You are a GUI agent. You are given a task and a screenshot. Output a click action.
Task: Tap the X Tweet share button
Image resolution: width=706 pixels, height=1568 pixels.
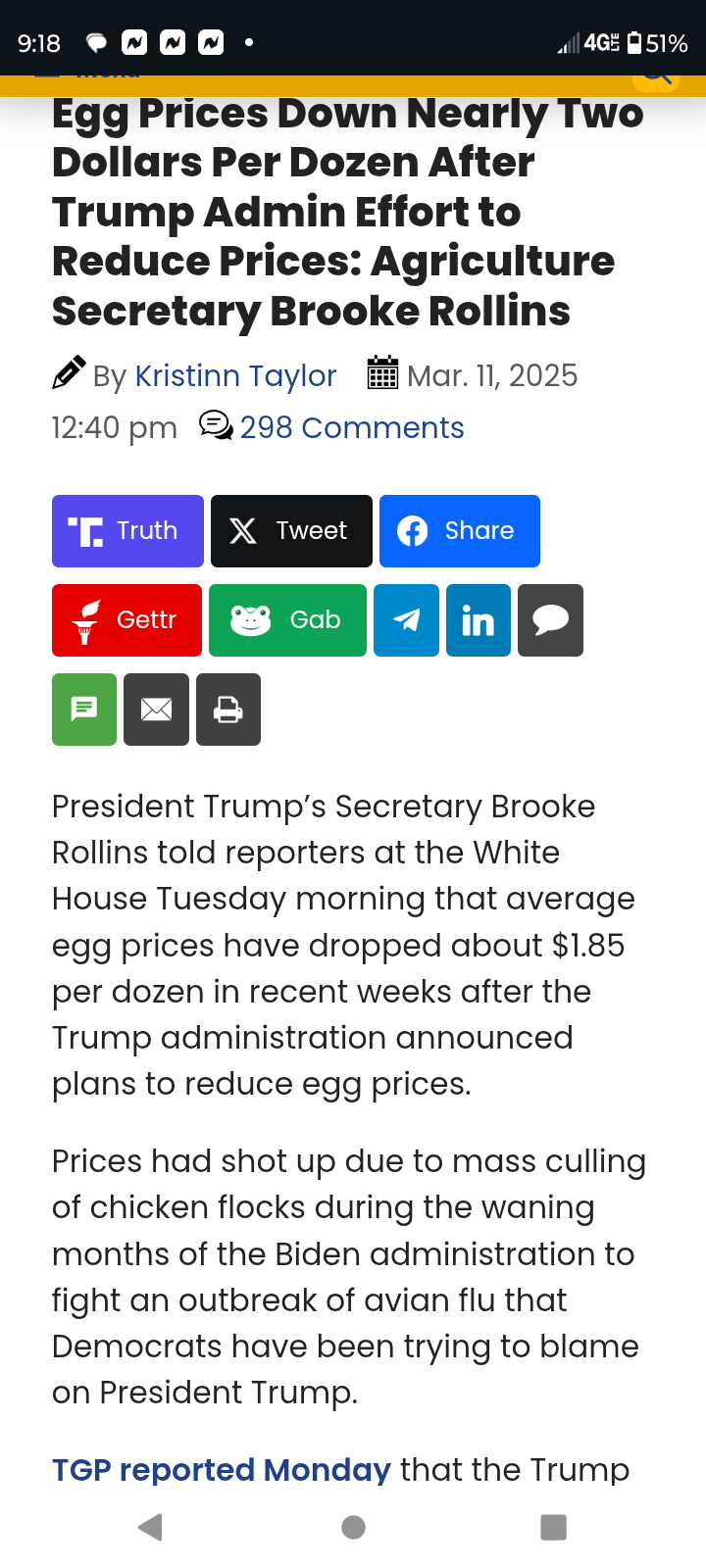291,531
